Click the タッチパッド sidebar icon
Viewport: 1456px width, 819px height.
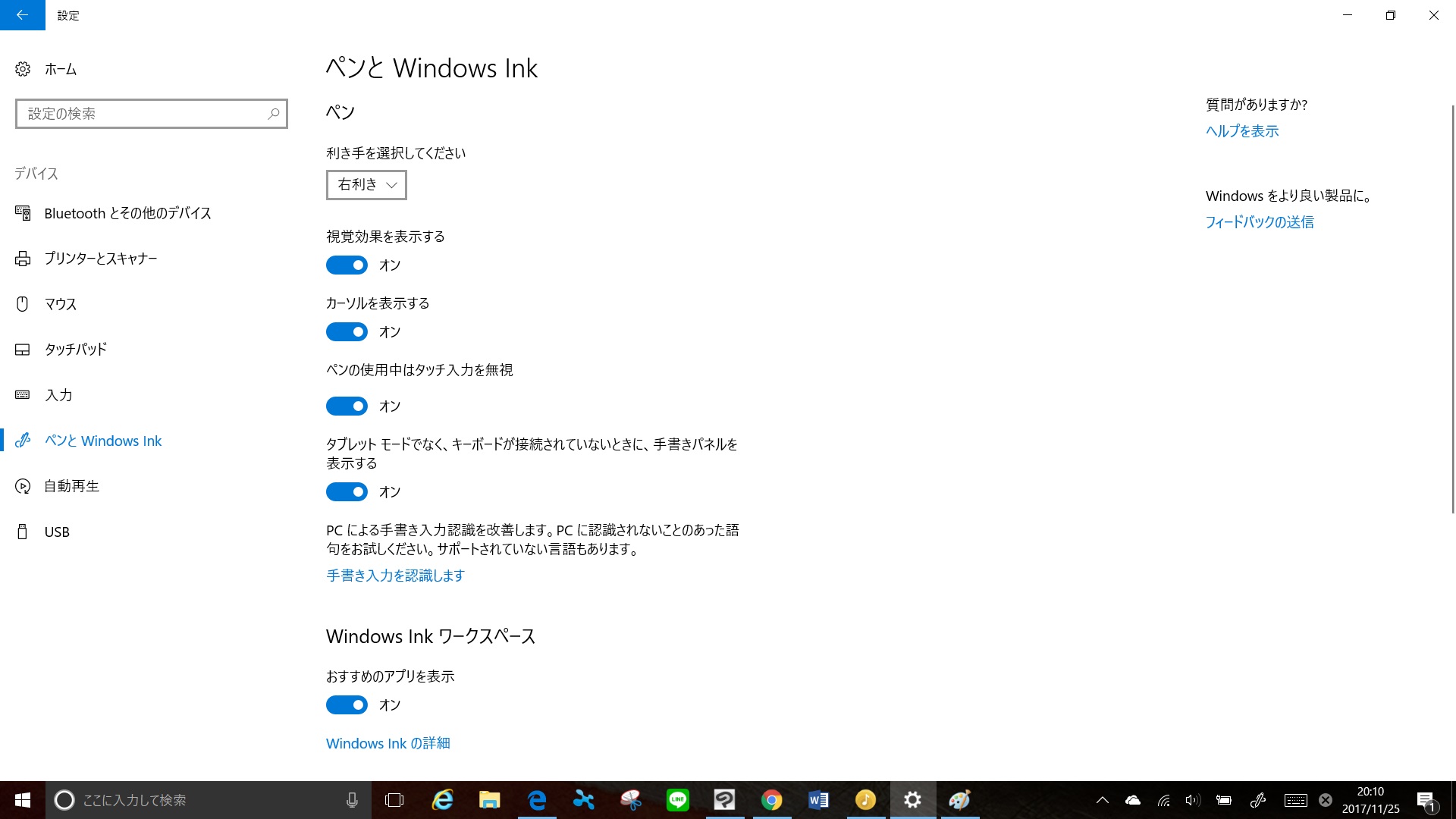[23, 350]
